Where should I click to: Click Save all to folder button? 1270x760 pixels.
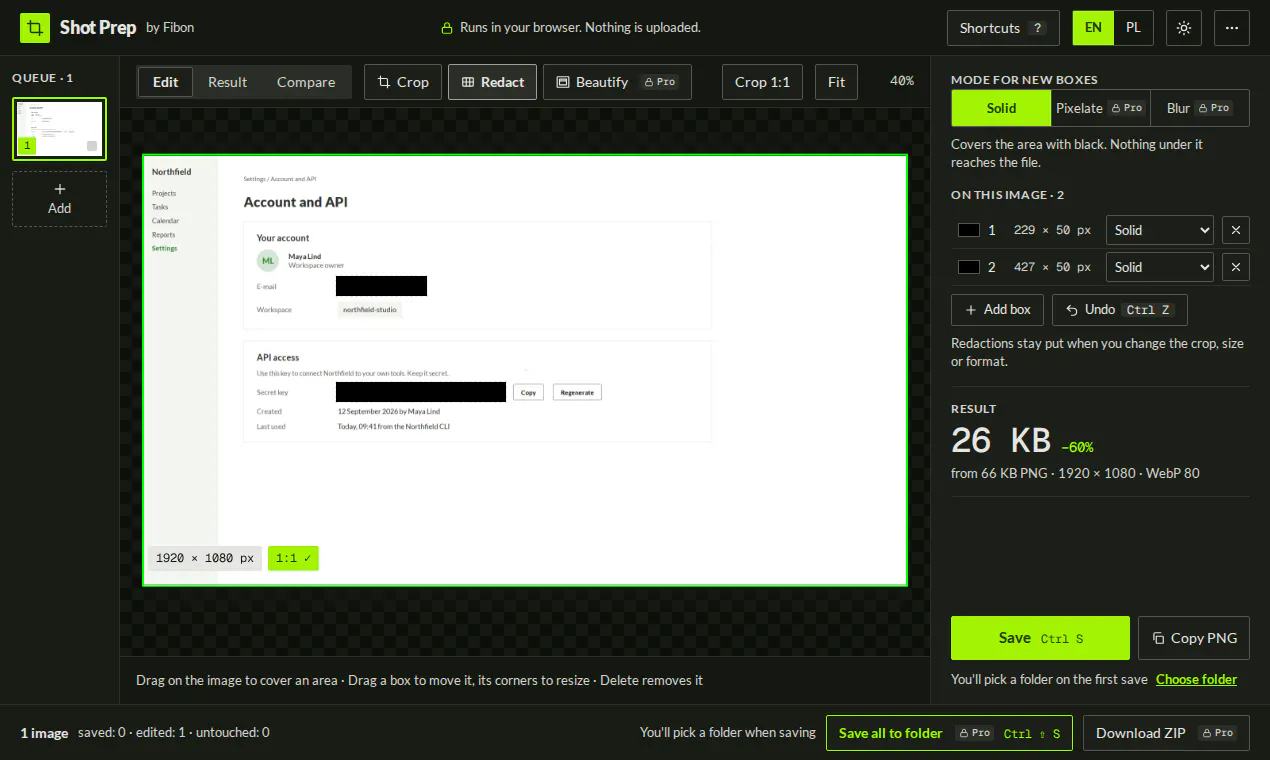point(949,733)
